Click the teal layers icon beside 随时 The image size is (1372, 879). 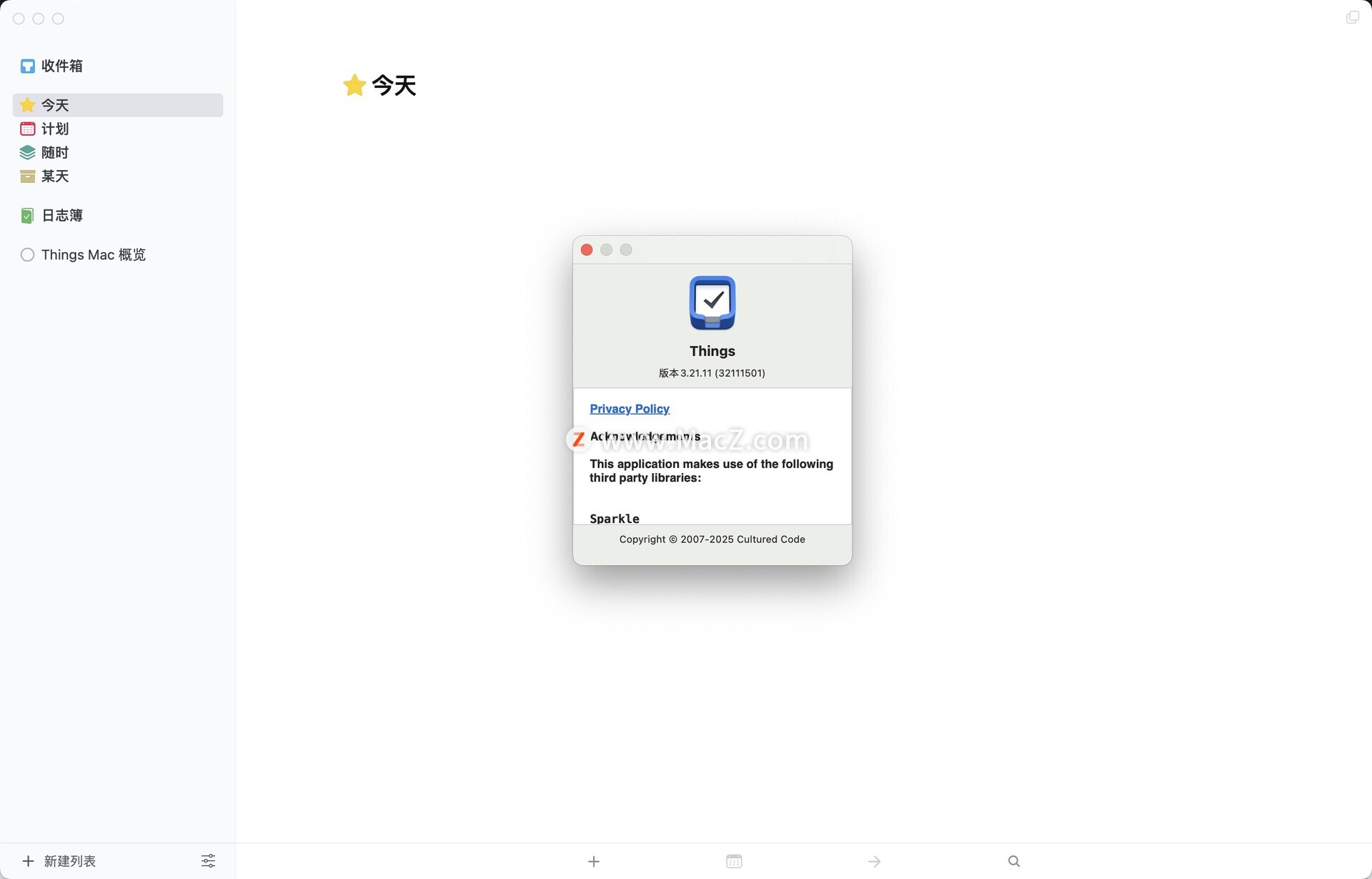point(27,152)
